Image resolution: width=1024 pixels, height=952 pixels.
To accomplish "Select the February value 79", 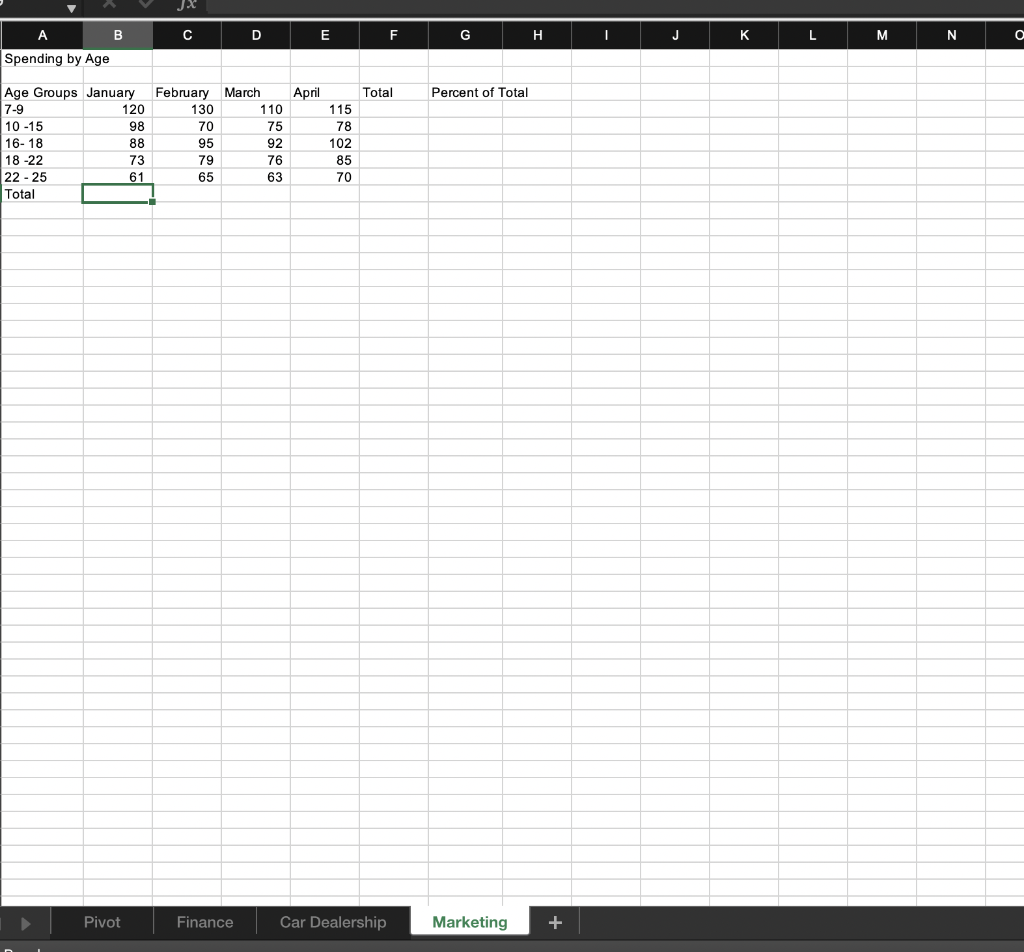I will click(187, 161).
